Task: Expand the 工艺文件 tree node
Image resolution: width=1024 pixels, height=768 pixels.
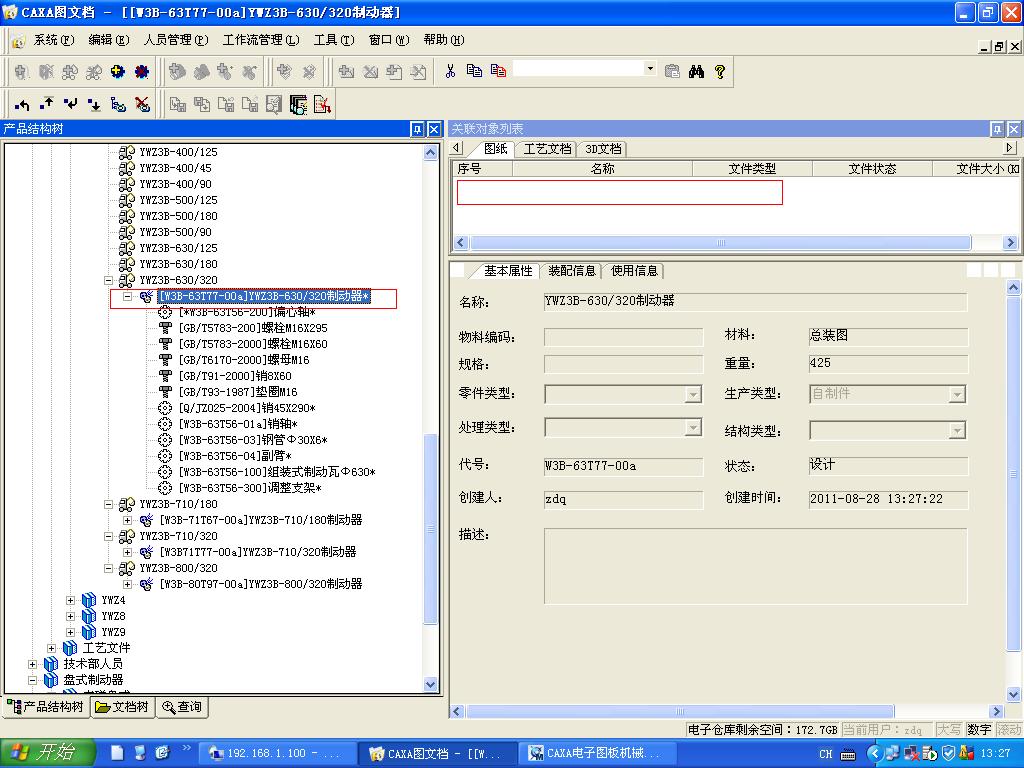Action: click(51, 648)
